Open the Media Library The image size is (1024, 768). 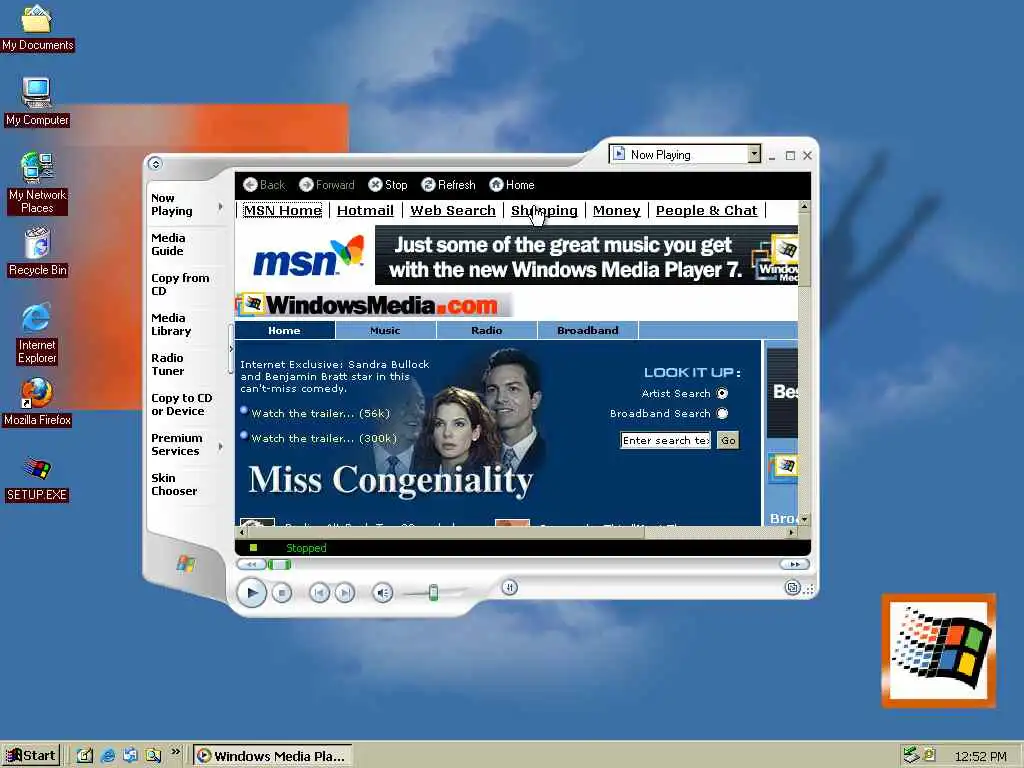(x=171, y=324)
